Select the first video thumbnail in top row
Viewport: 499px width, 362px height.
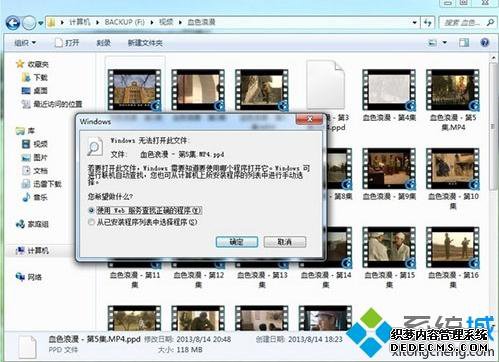[135, 90]
